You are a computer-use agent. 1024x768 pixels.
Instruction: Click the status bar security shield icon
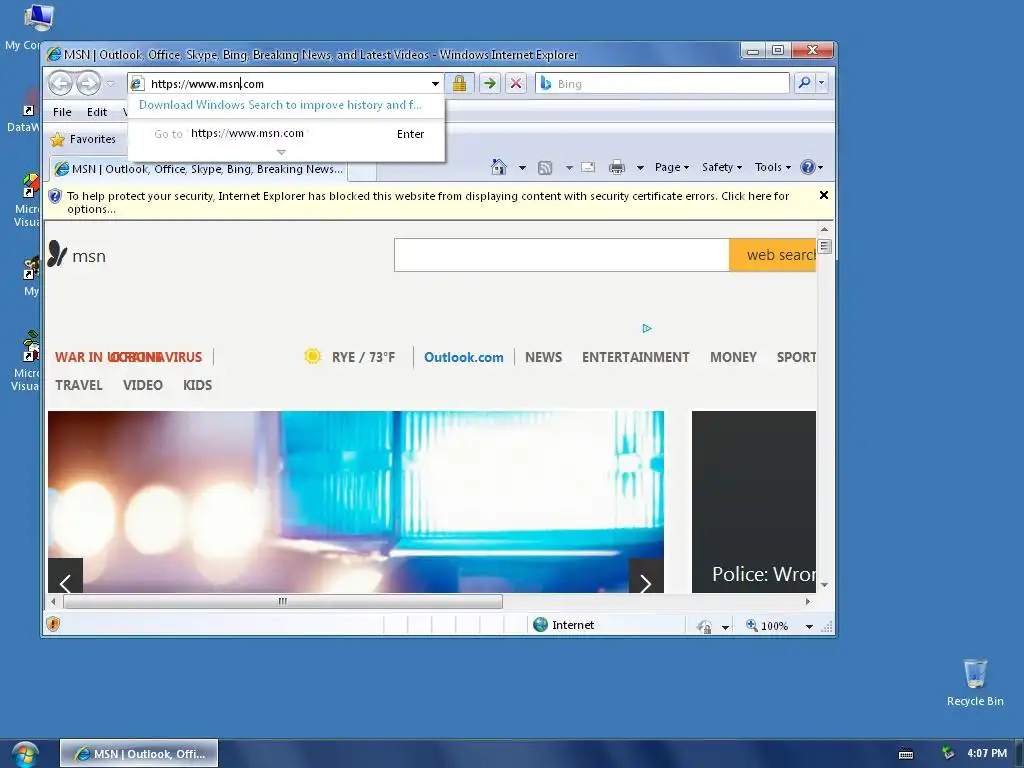click(x=53, y=624)
